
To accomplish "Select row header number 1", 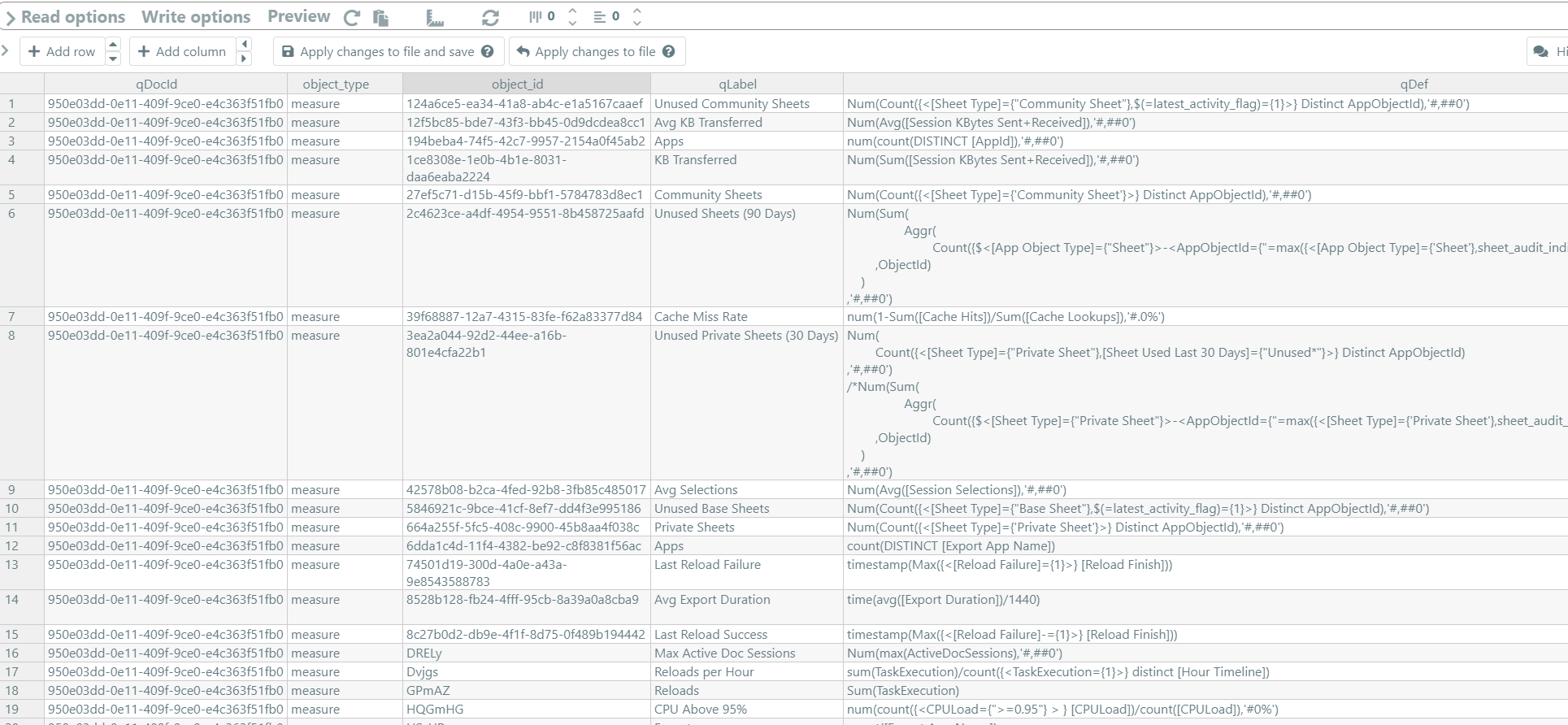I will point(22,104).
